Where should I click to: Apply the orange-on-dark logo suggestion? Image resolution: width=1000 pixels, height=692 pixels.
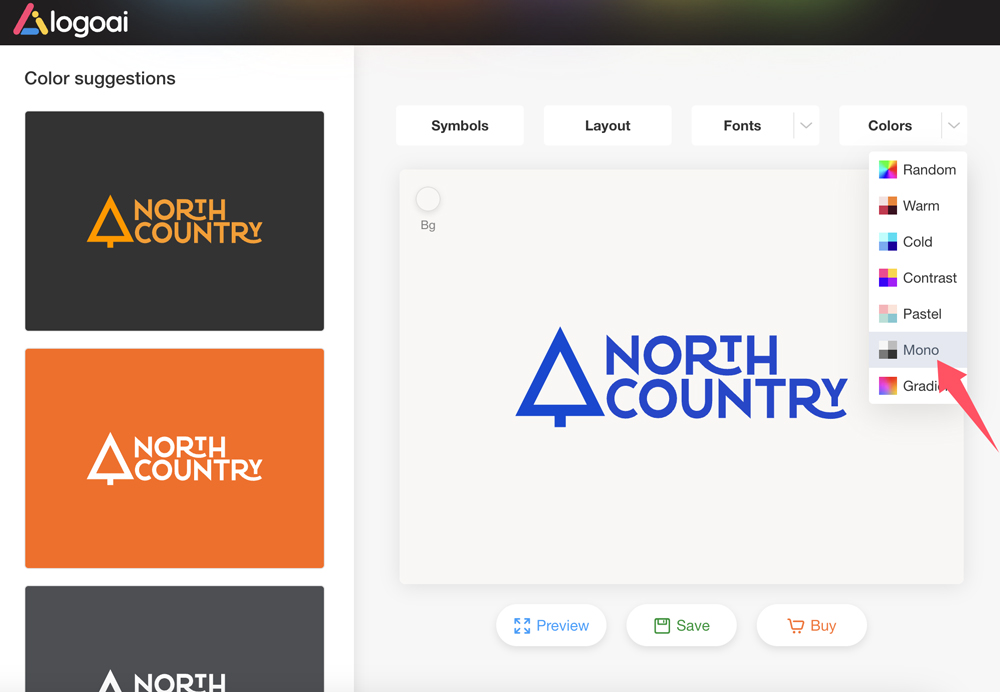pyautogui.click(x=174, y=221)
